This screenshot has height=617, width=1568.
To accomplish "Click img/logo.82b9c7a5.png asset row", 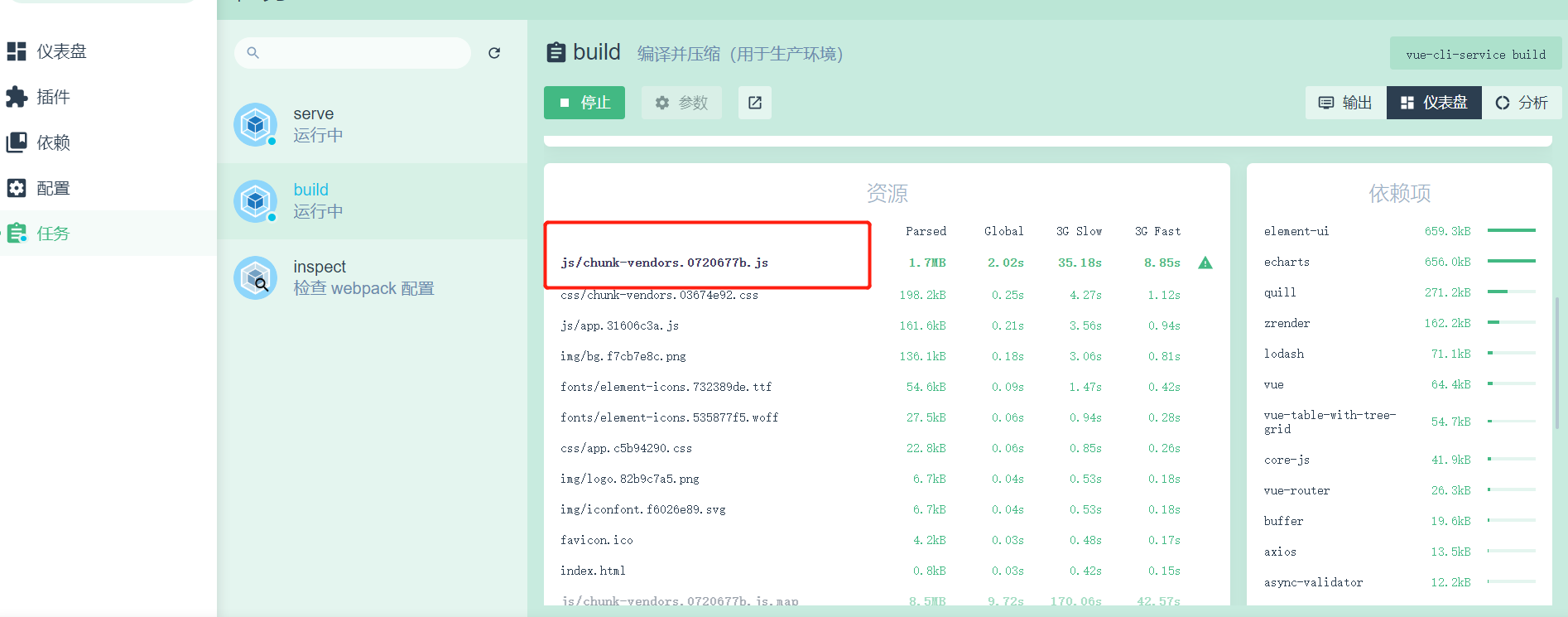I will pyautogui.click(x=886, y=479).
